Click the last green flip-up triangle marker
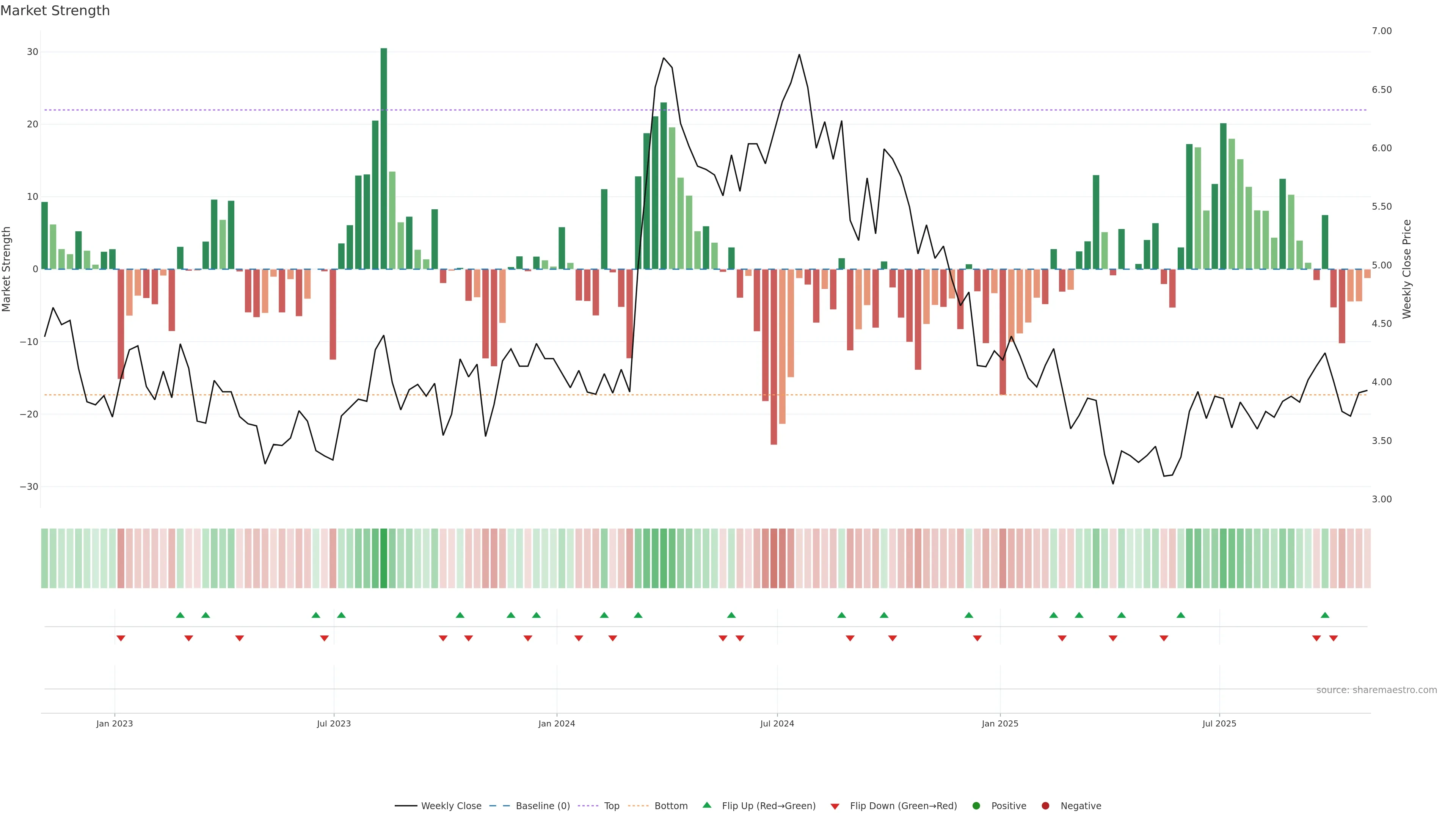Image resolution: width=1456 pixels, height=819 pixels. pos(1325,615)
